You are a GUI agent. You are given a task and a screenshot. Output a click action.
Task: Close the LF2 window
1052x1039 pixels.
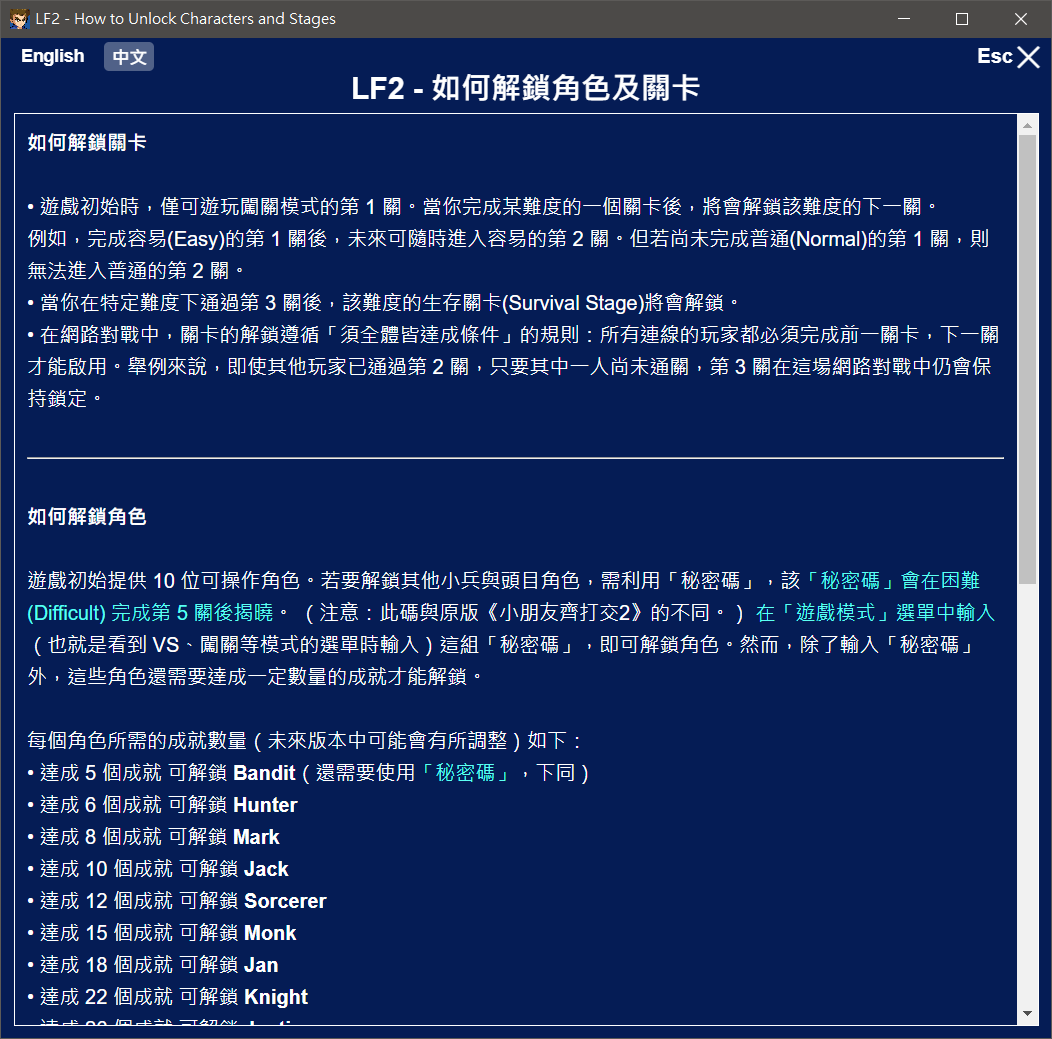pyautogui.click(x=1020, y=19)
